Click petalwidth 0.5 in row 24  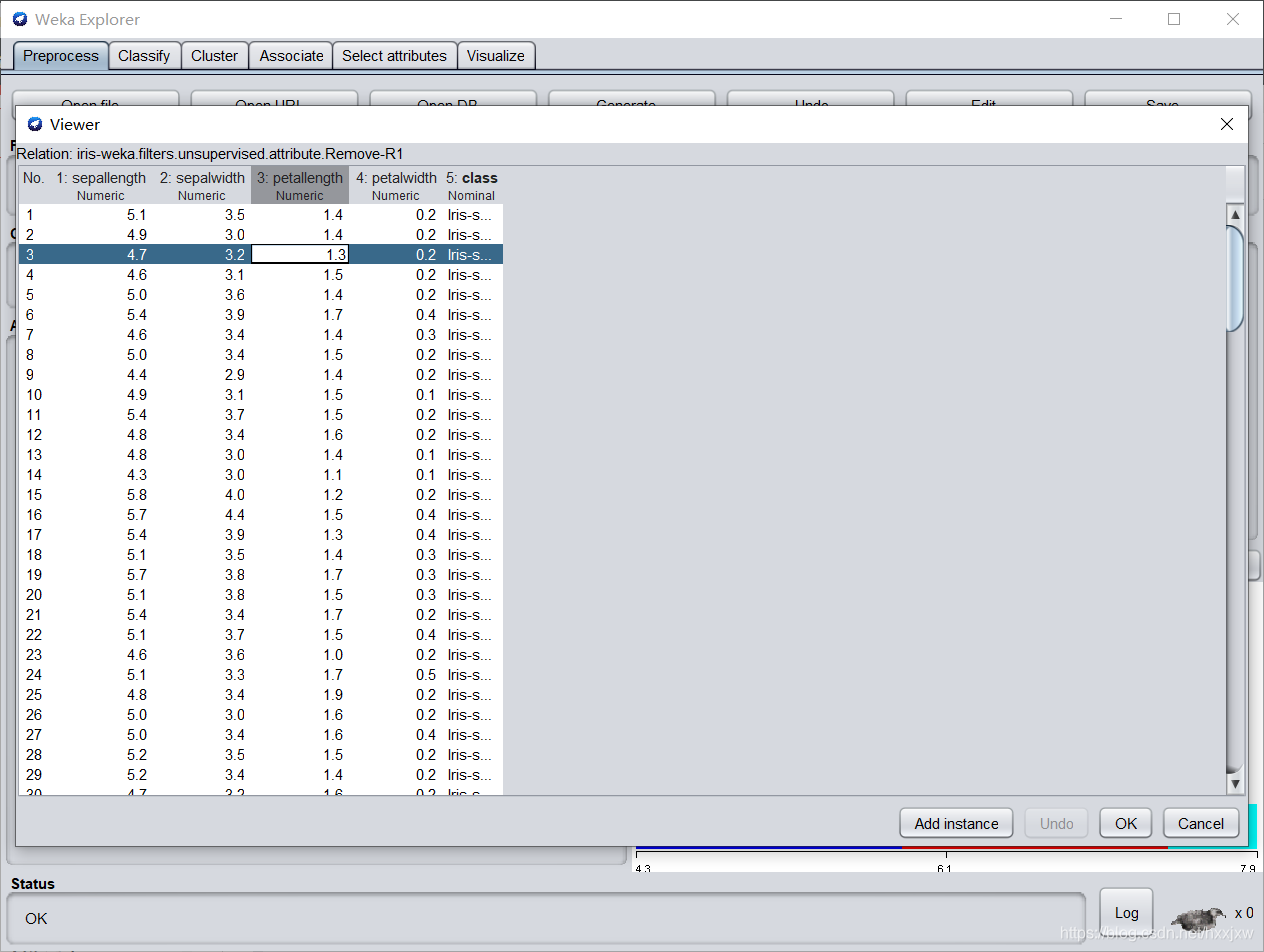pyautogui.click(x=396, y=675)
